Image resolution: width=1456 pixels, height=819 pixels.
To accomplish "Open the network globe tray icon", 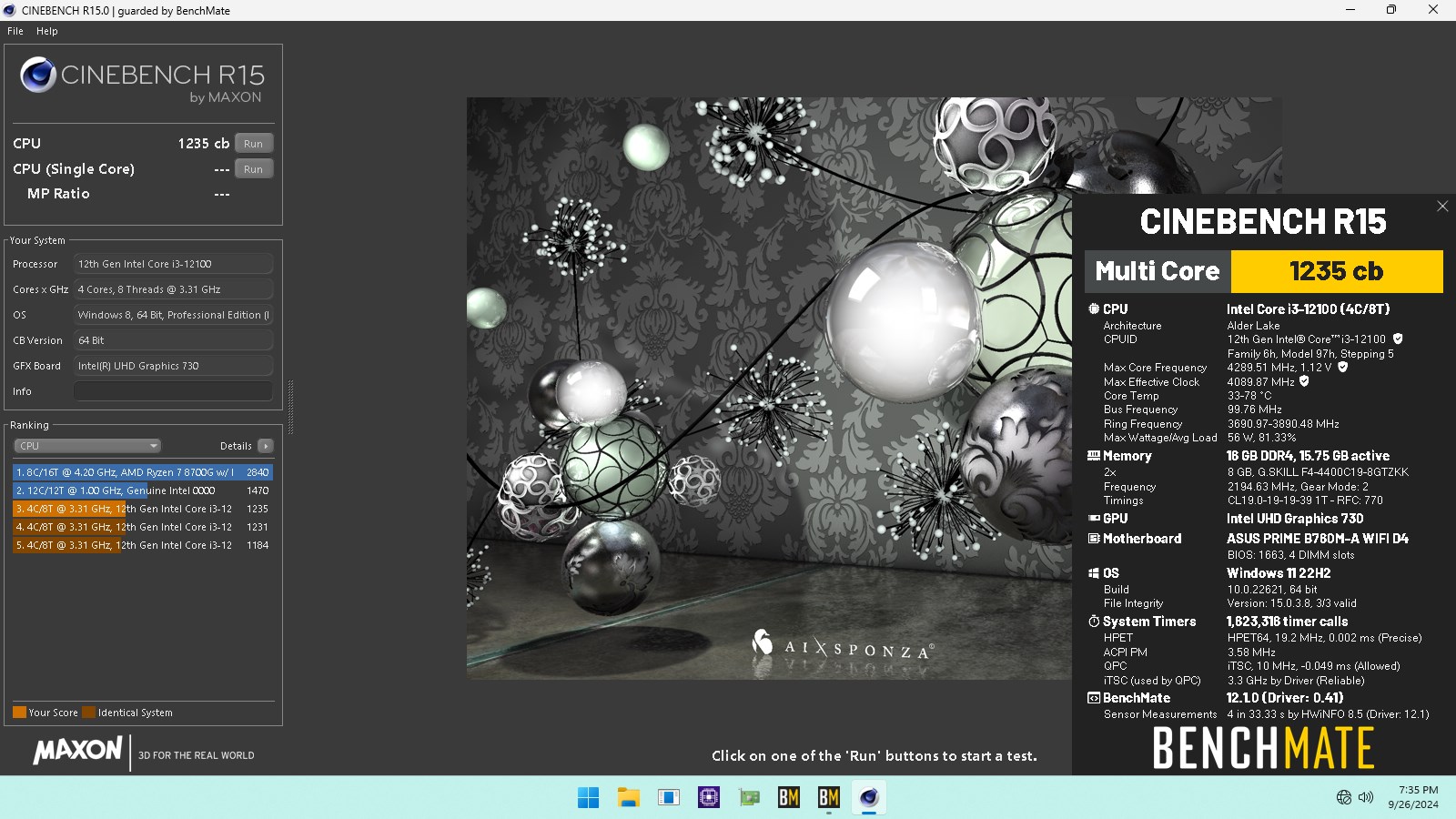I will point(1344,797).
